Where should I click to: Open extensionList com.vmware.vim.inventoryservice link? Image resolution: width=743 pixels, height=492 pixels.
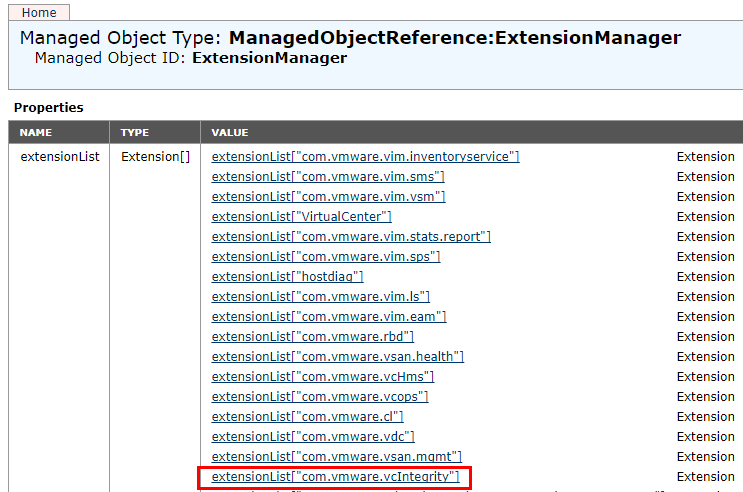click(x=365, y=156)
